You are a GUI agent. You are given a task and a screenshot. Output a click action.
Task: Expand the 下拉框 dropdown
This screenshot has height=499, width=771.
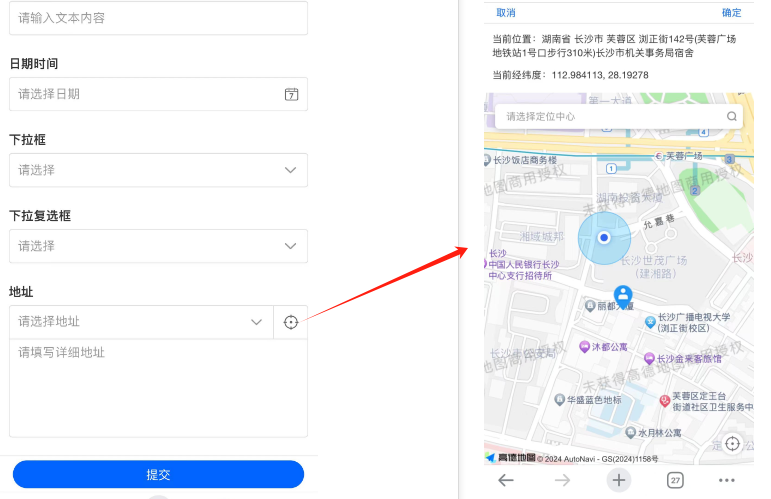click(x=158, y=170)
